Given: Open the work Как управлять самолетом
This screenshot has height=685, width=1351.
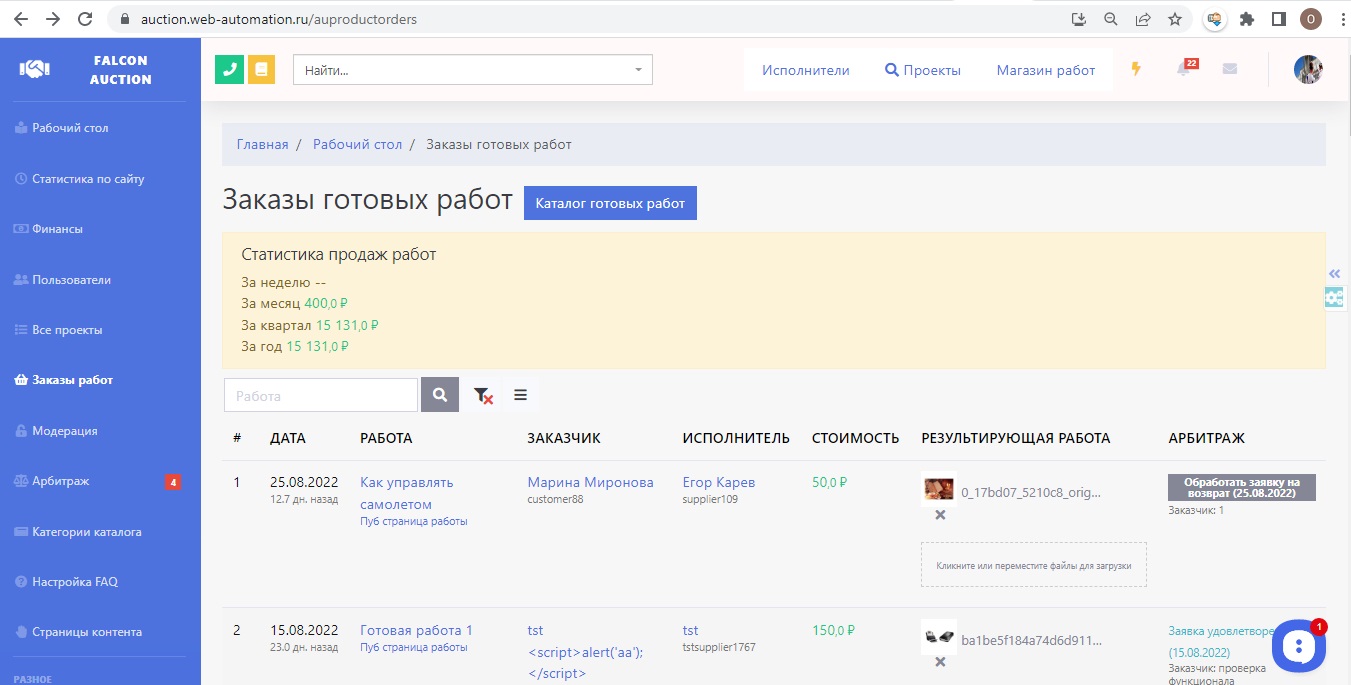Looking at the screenshot, I should 406,493.
